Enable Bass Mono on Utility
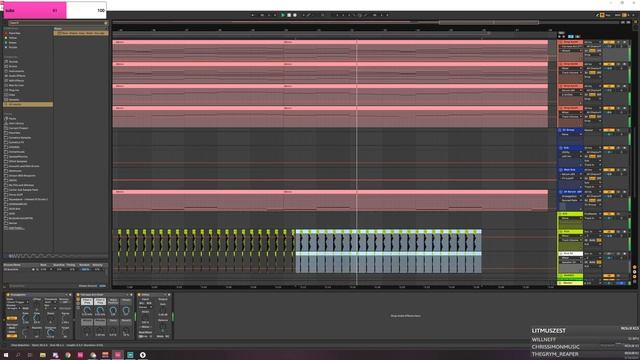The width and height of the screenshot is (640, 360). 145,333
